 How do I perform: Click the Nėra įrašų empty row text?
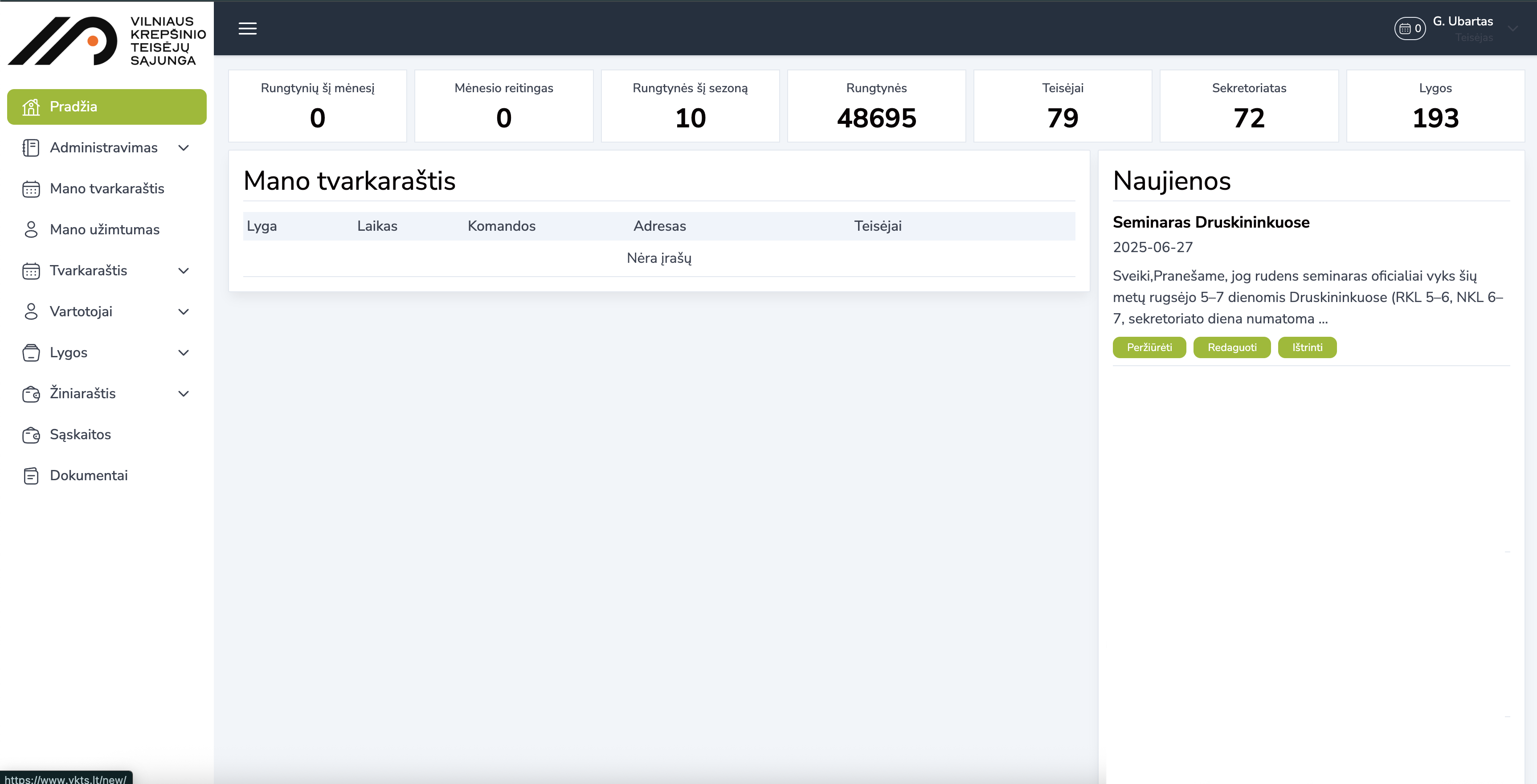pos(659,258)
